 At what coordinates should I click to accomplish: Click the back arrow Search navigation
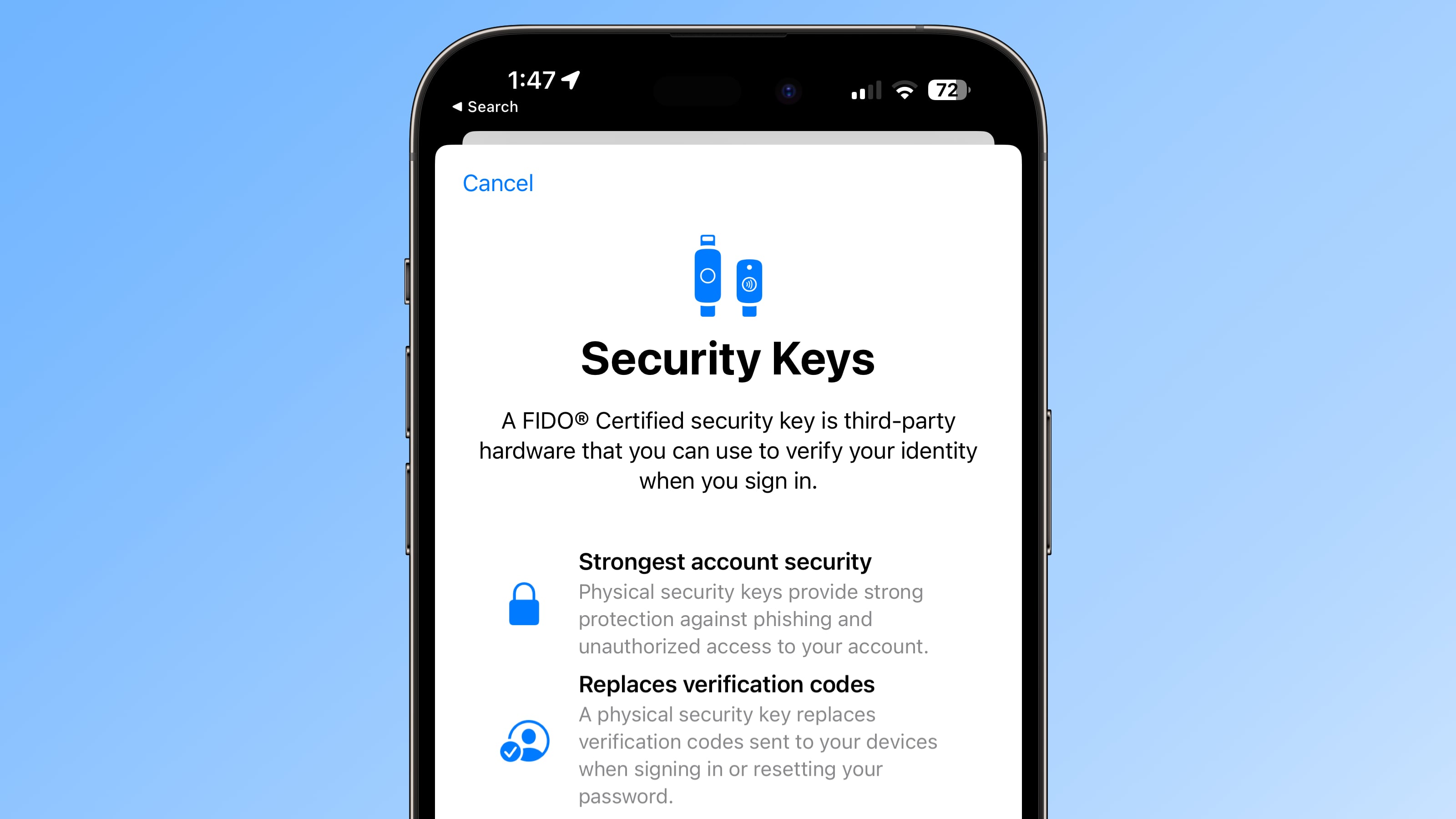pos(487,107)
